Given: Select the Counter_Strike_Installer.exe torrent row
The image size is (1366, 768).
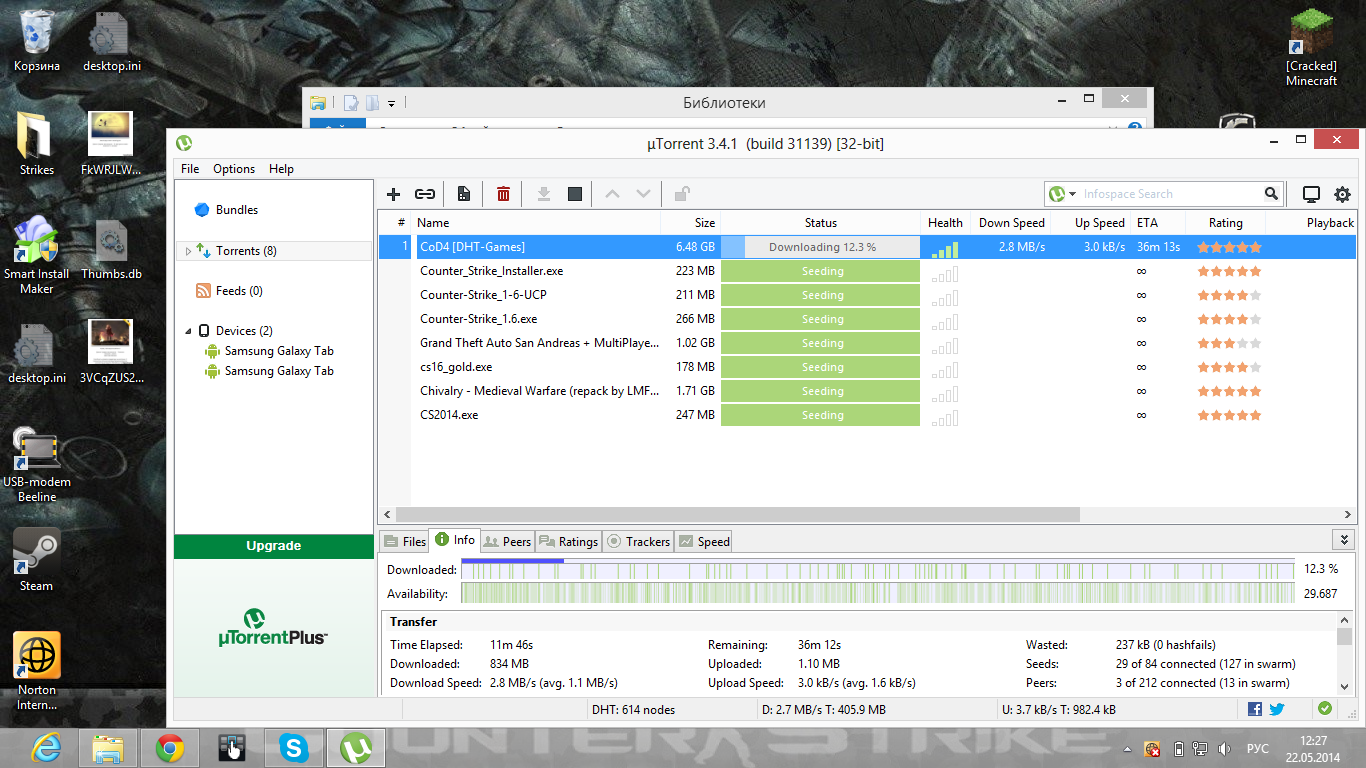Looking at the screenshot, I should [x=867, y=271].
